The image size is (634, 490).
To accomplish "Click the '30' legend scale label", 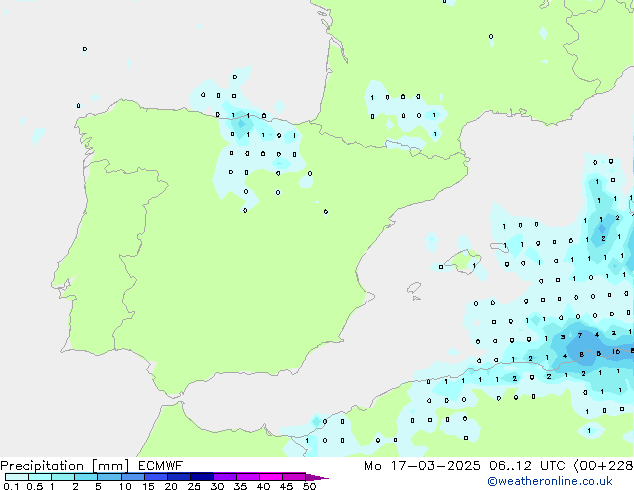I will [x=217, y=486].
